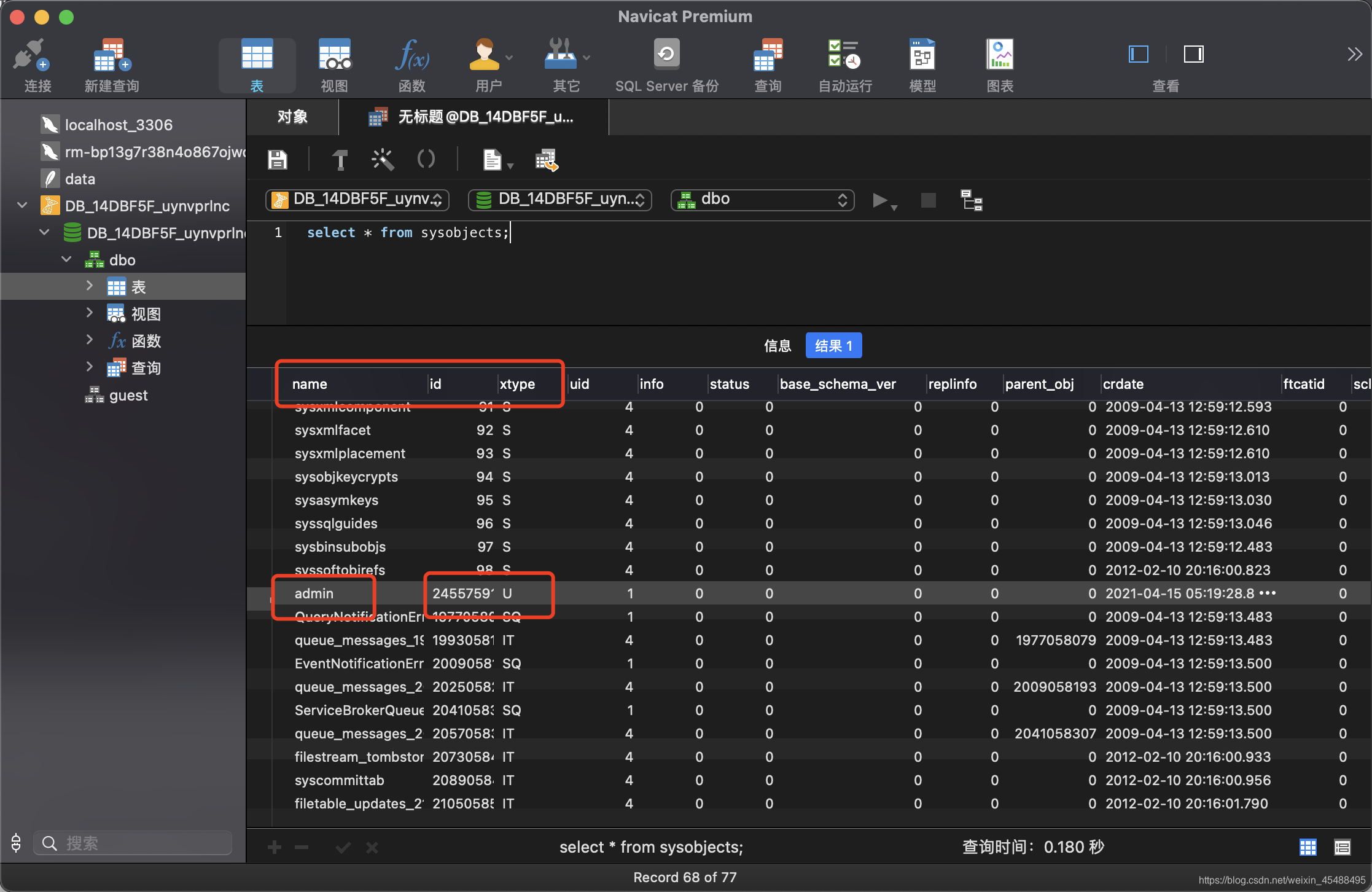Toggle the right information pane view
This screenshot has height=892, width=1372.
(x=1193, y=54)
